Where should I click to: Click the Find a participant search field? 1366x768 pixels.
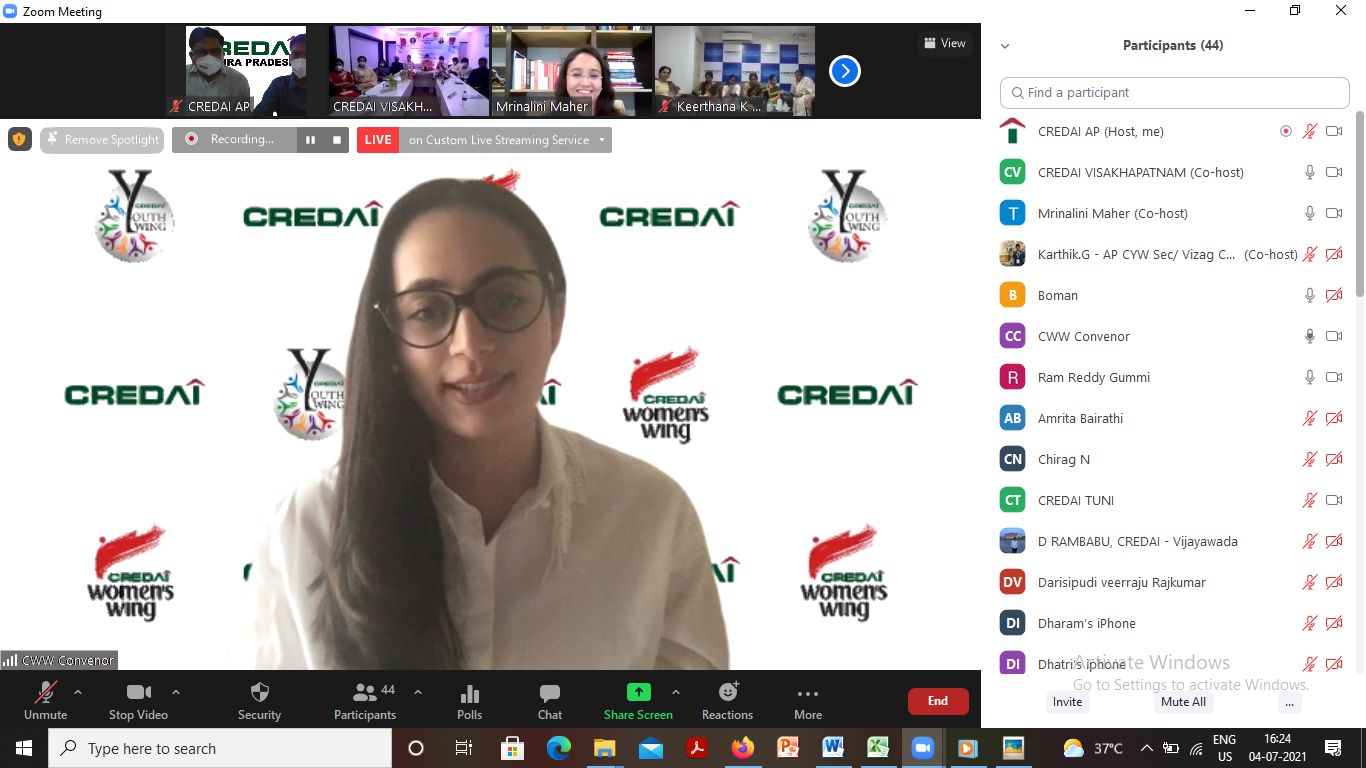tap(1175, 92)
